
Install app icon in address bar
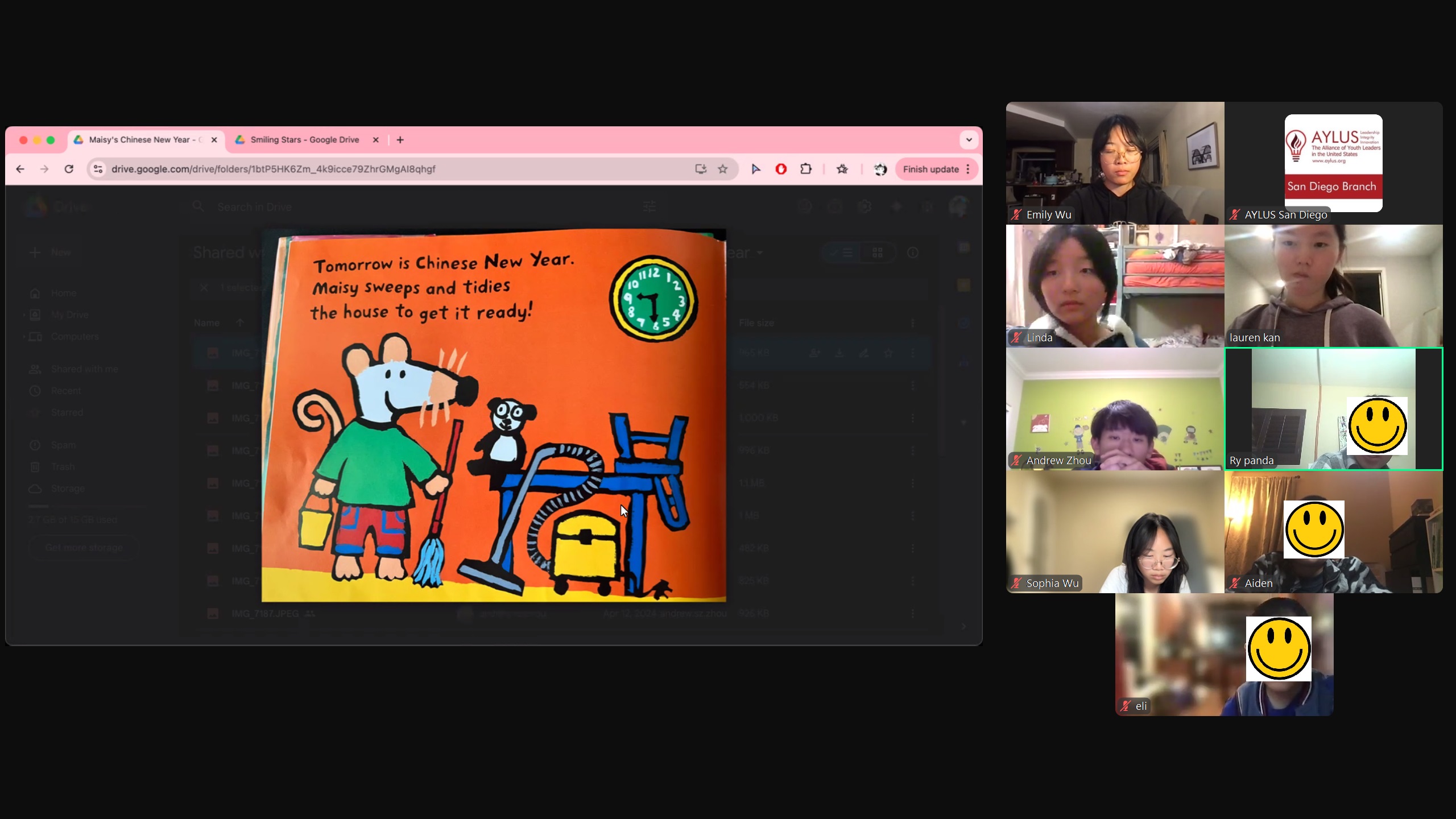(x=701, y=169)
